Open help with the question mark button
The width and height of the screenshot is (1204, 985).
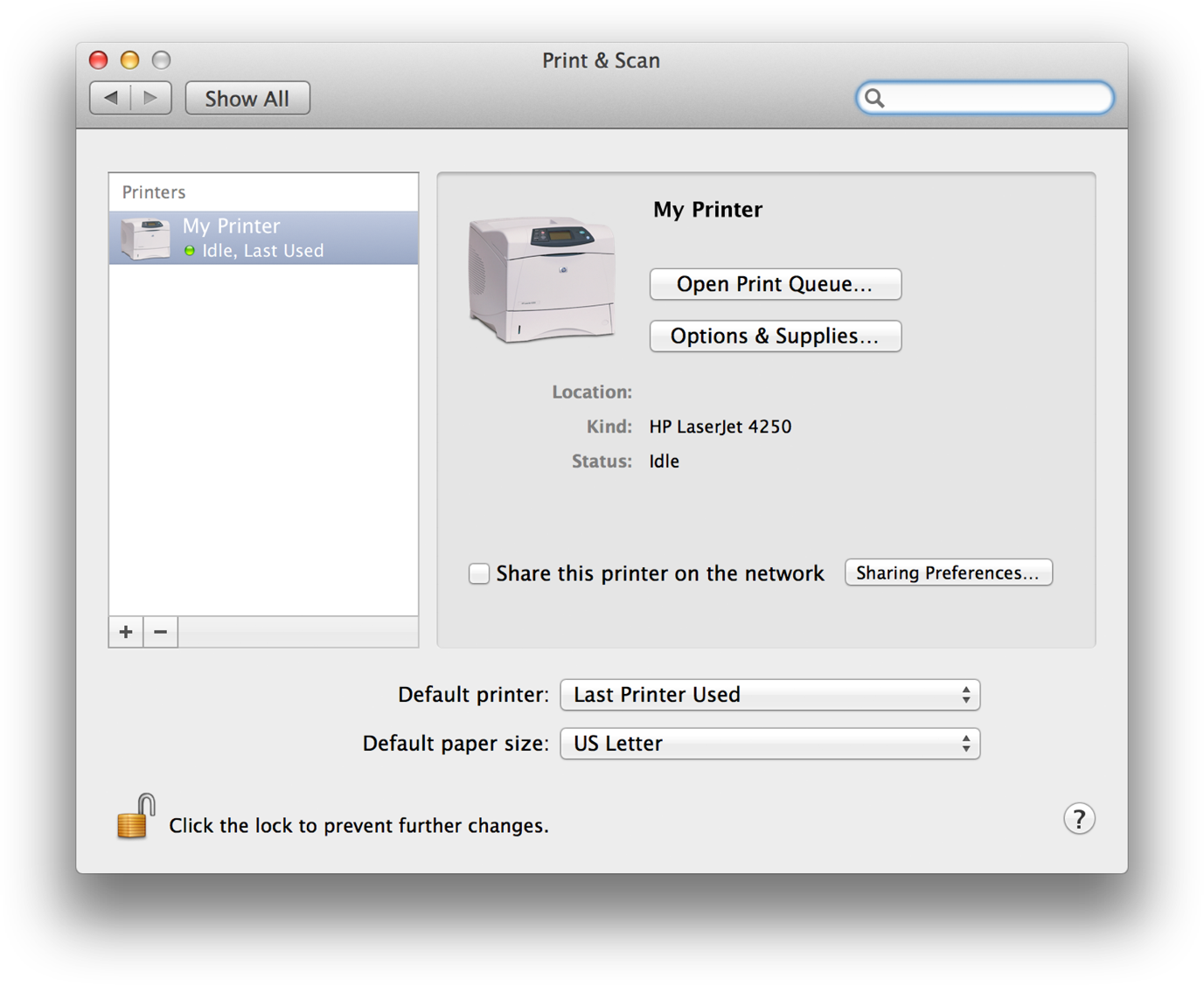1079,819
